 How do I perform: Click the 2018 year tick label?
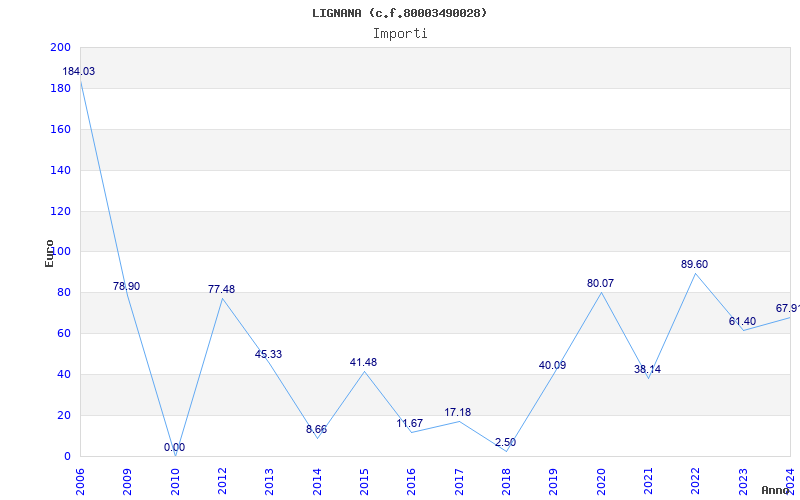pos(506,482)
